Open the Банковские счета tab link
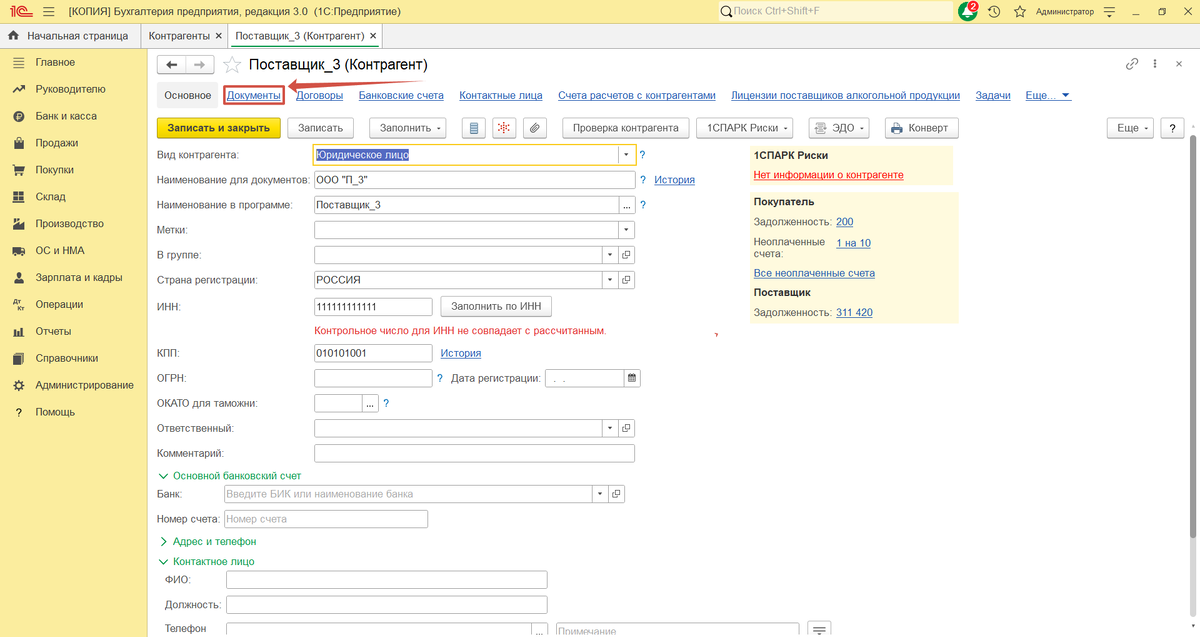Viewport: 1200px width, 637px height. (x=401, y=96)
